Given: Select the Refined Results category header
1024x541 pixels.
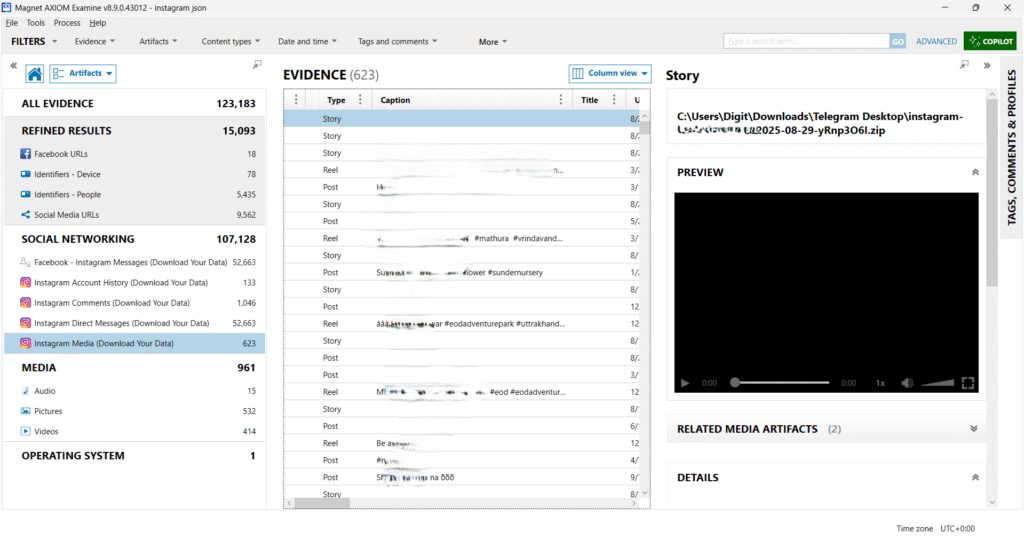Looking at the screenshot, I should click(x=135, y=131).
